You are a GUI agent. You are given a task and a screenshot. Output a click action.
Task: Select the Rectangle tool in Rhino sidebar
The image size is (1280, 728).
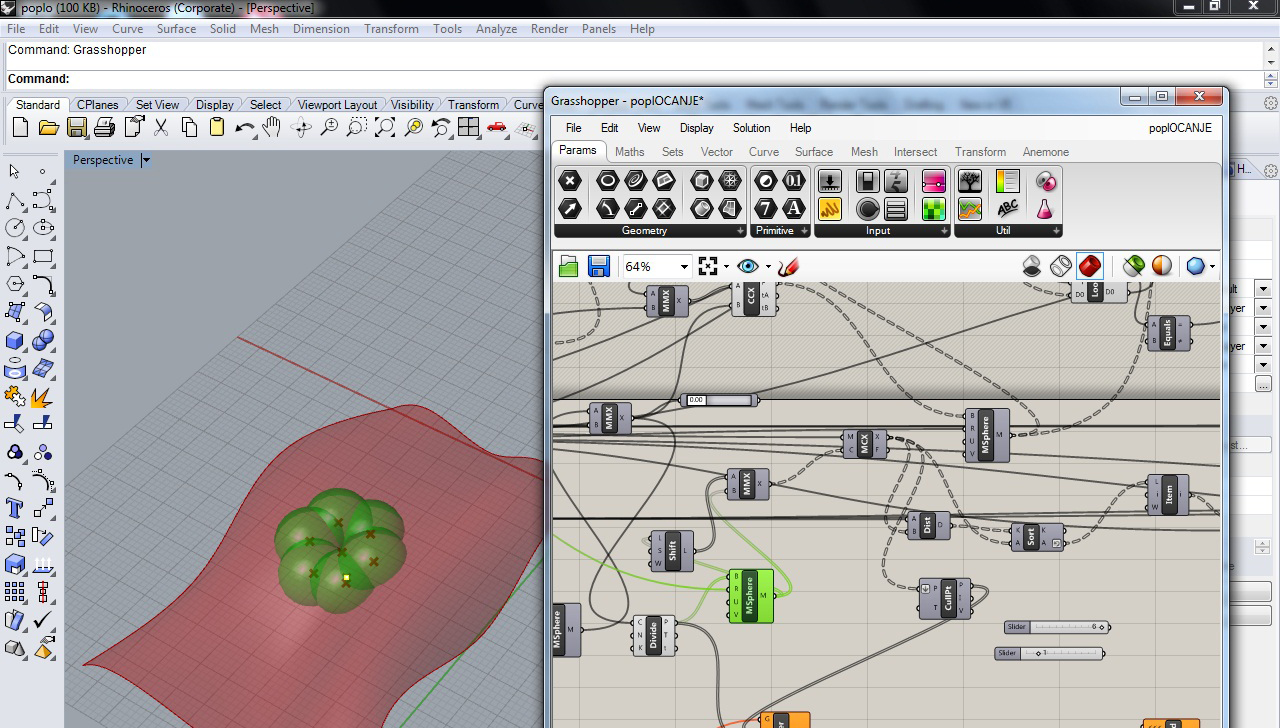coord(43,256)
